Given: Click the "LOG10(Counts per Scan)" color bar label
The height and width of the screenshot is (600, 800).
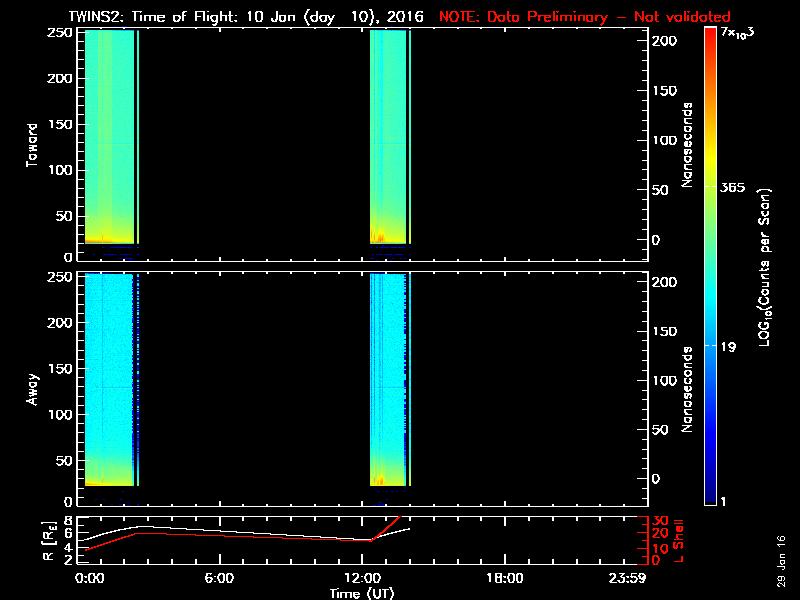Looking at the screenshot, I should (765, 265).
